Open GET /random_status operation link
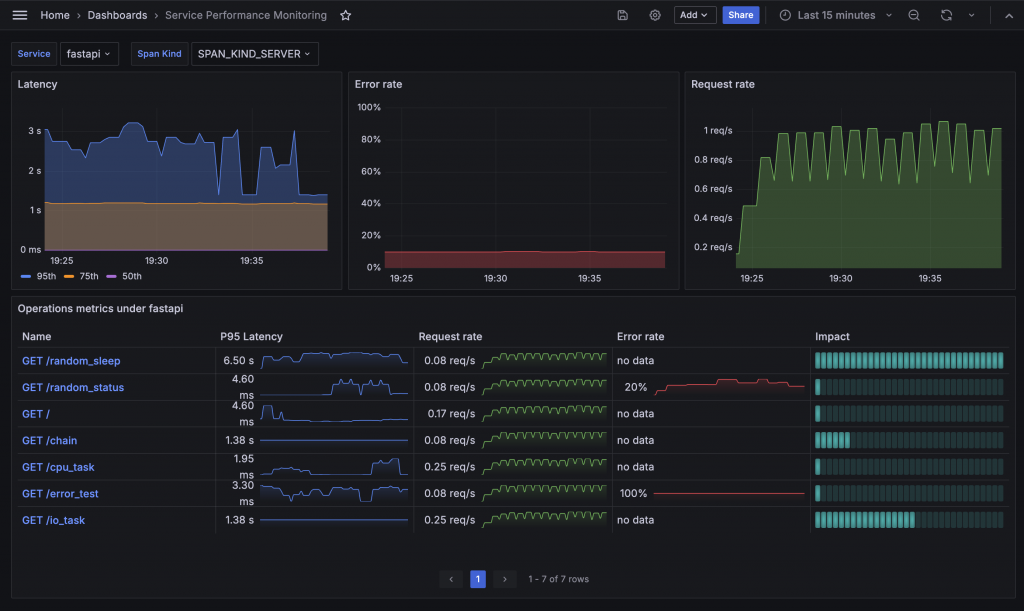Image resolution: width=1024 pixels, height=611 pixels. pyautogui.click(x=73, y=387)
